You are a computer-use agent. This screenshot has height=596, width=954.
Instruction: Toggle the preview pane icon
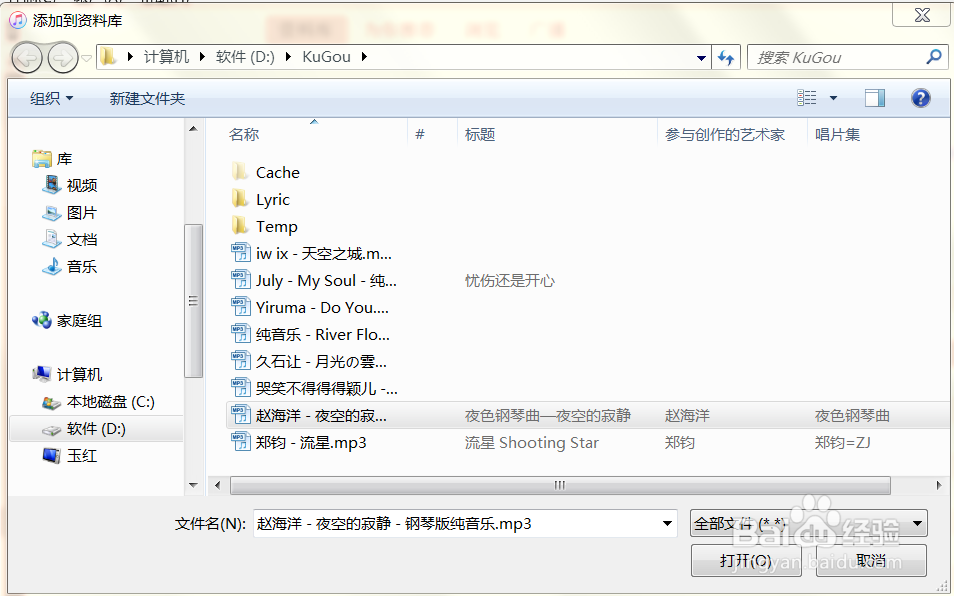(x=875, y=98)
